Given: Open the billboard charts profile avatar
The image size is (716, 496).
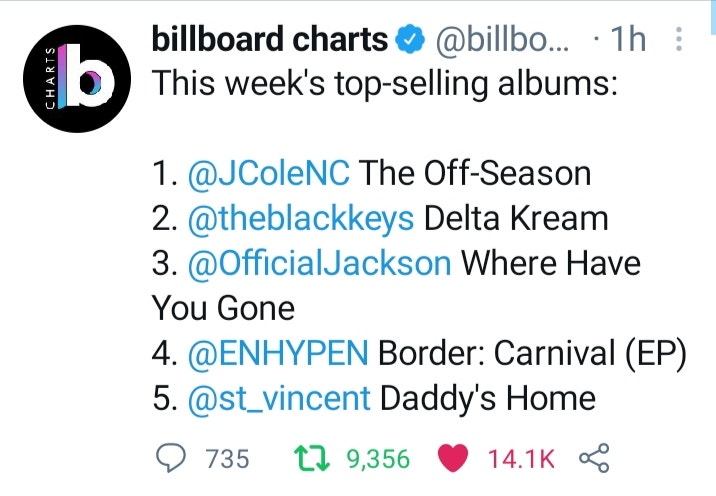Looking at the screenshot, I should pos(77,79).
